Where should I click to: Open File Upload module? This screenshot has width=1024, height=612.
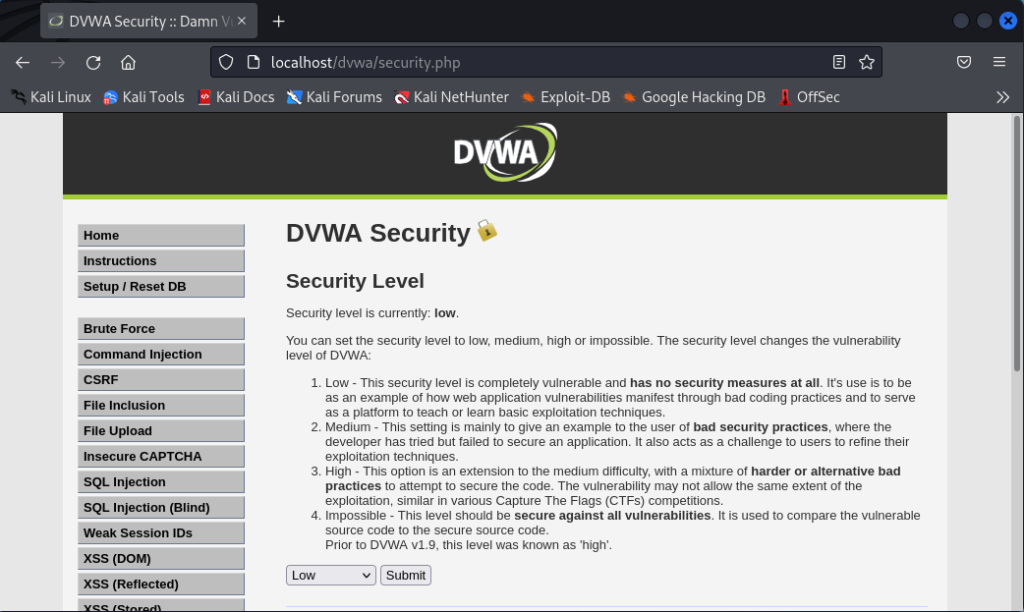coord(161,430)
